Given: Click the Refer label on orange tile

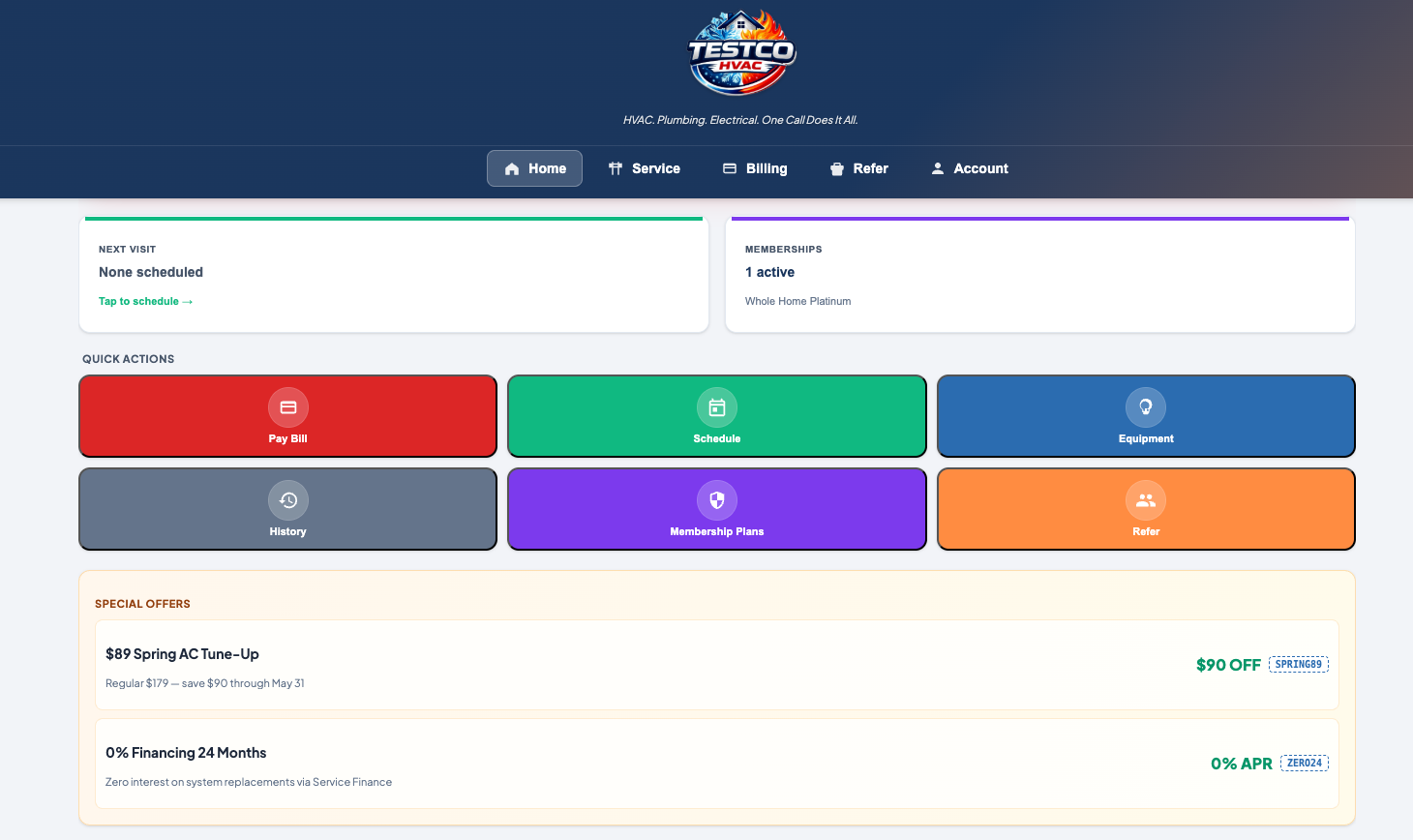Looking at the screenshot, I should coord(1146,531).
